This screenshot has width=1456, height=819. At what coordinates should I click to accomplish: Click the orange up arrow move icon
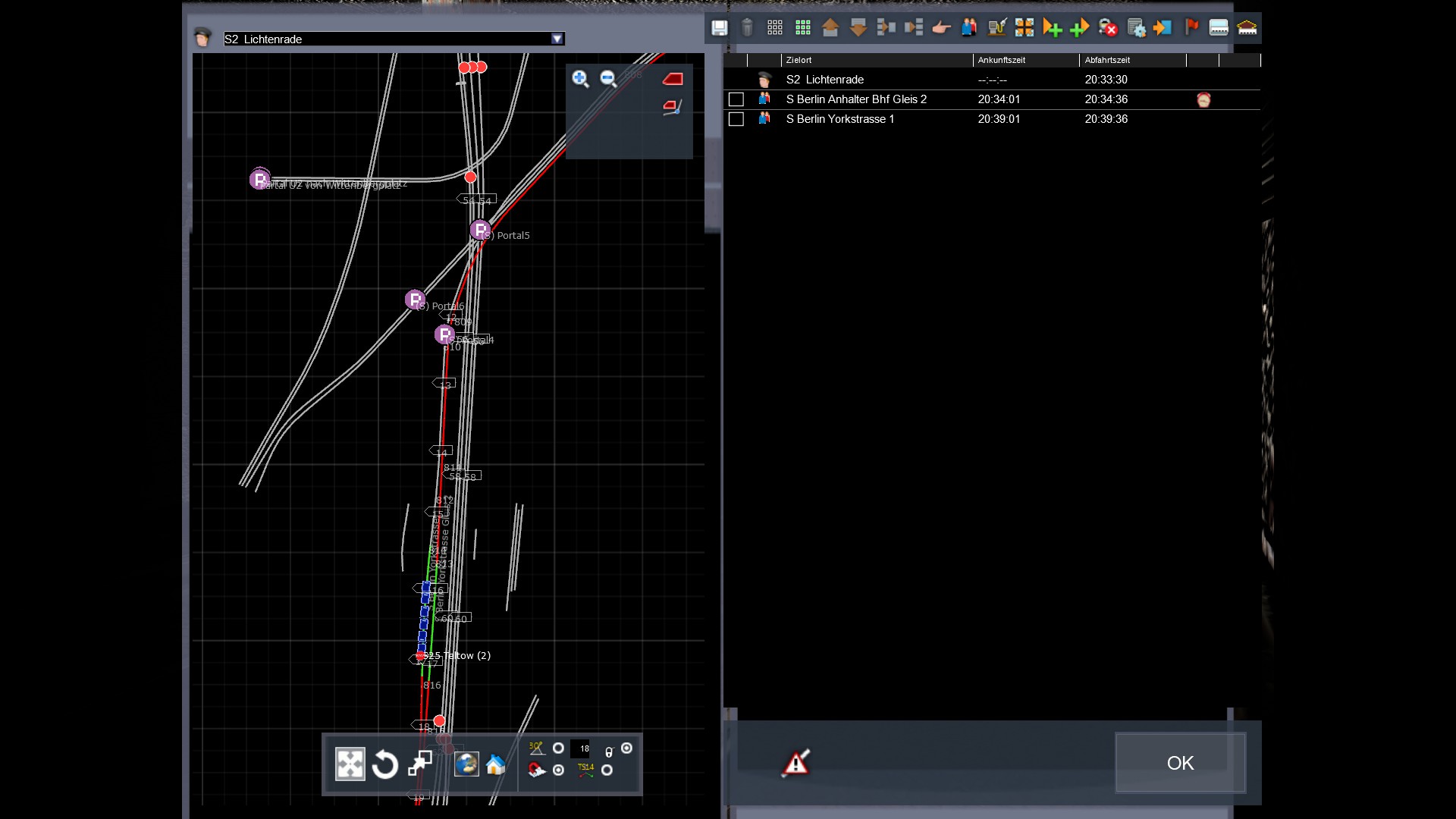pos(830,28)
